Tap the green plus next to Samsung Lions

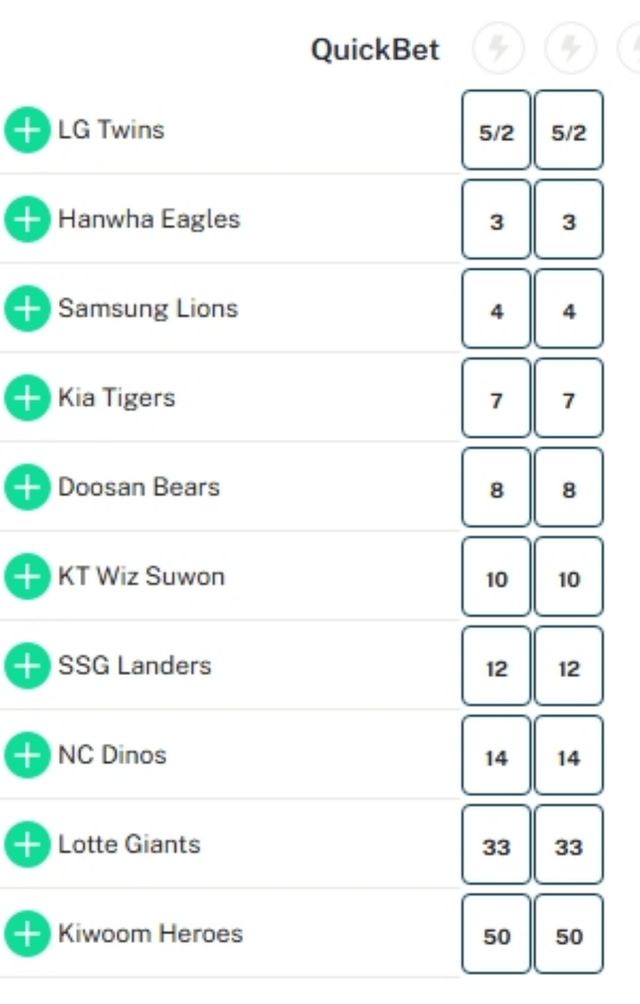27,309
